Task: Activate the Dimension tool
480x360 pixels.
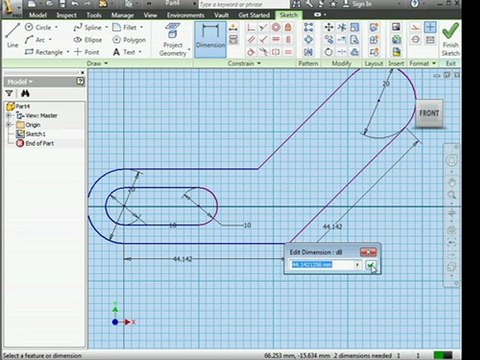Action: pyautogui.click(x=211, y=39)
